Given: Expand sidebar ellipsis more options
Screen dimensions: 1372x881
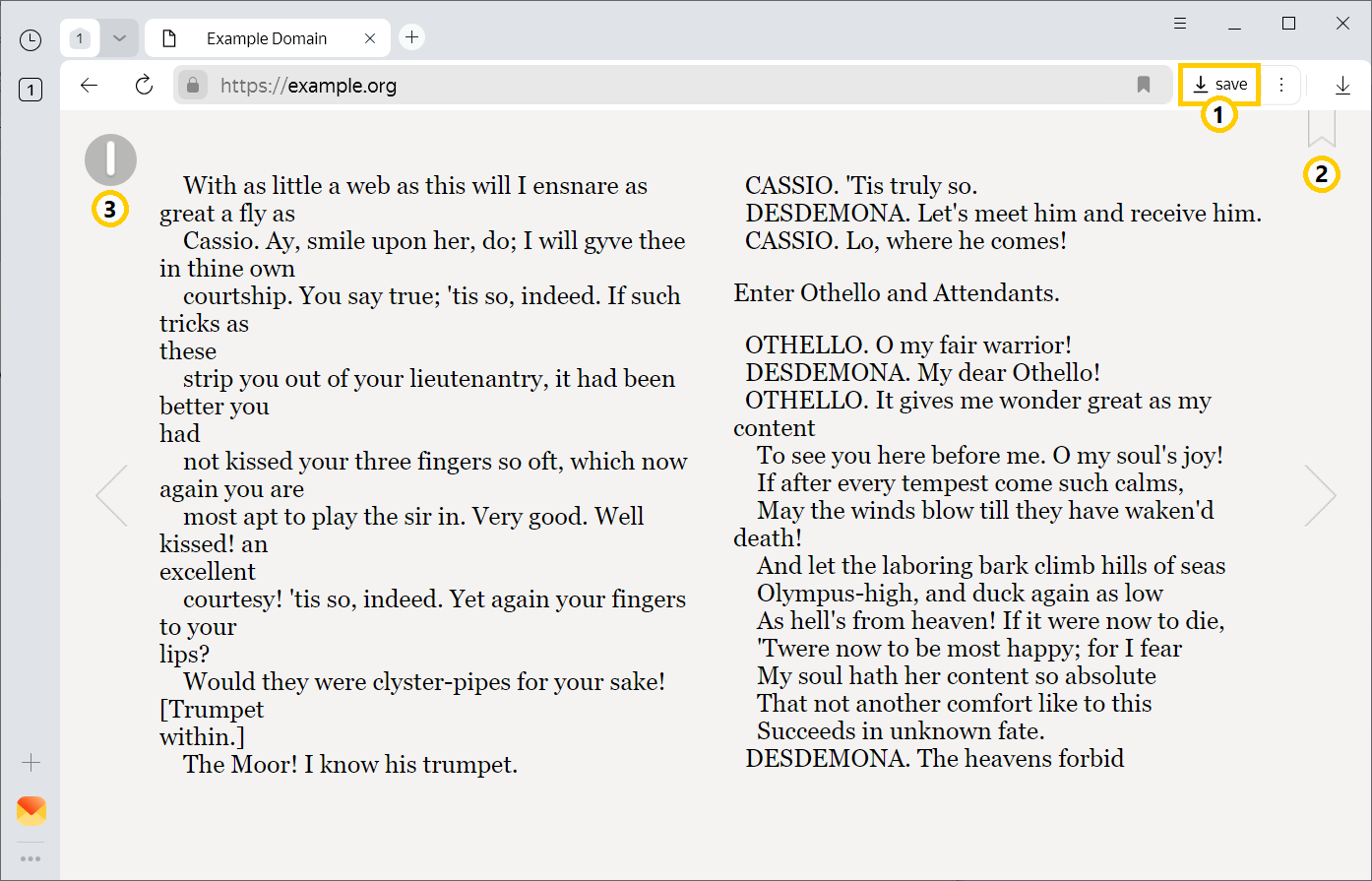Looking at the screenshot, I should [31, 859].
